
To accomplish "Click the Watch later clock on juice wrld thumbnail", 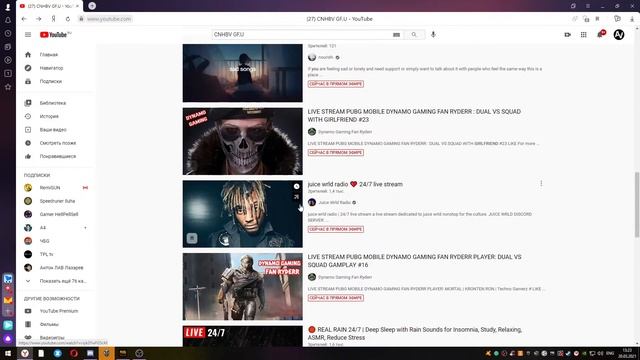I will pos(297,187).
